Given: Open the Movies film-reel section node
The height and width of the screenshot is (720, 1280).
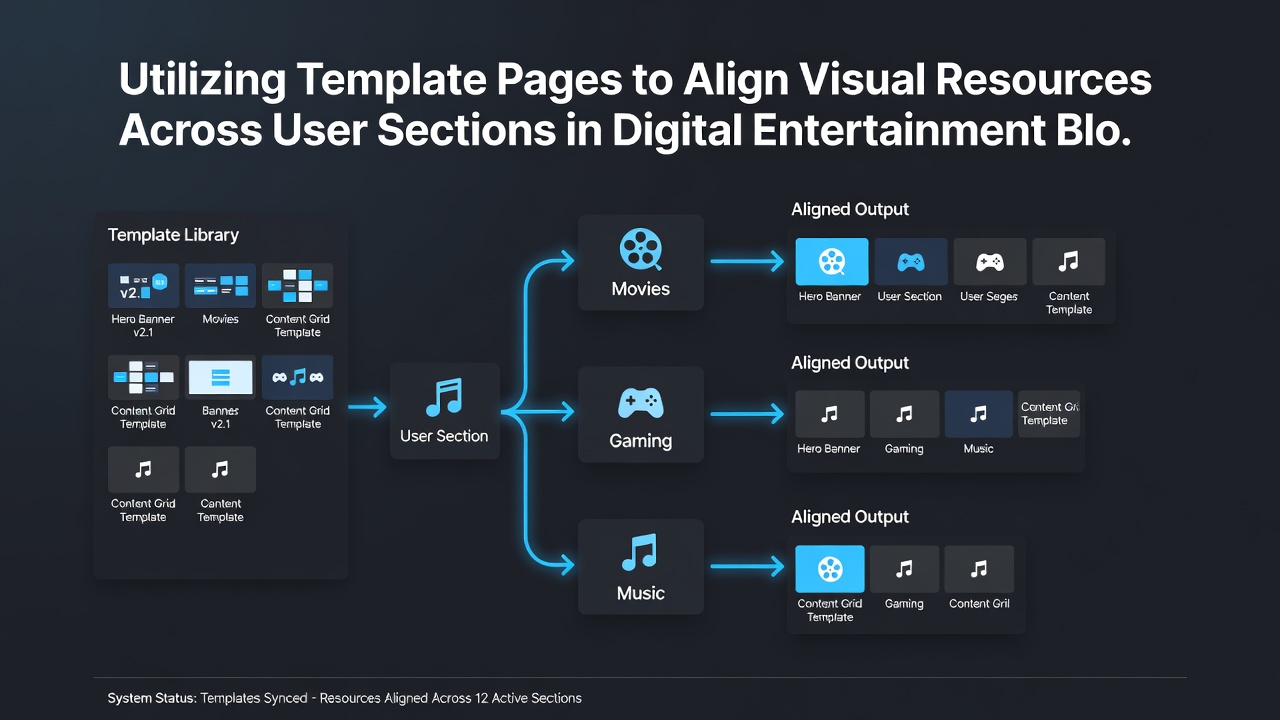Looking at the screenshot, I should [x=641, y=262].
